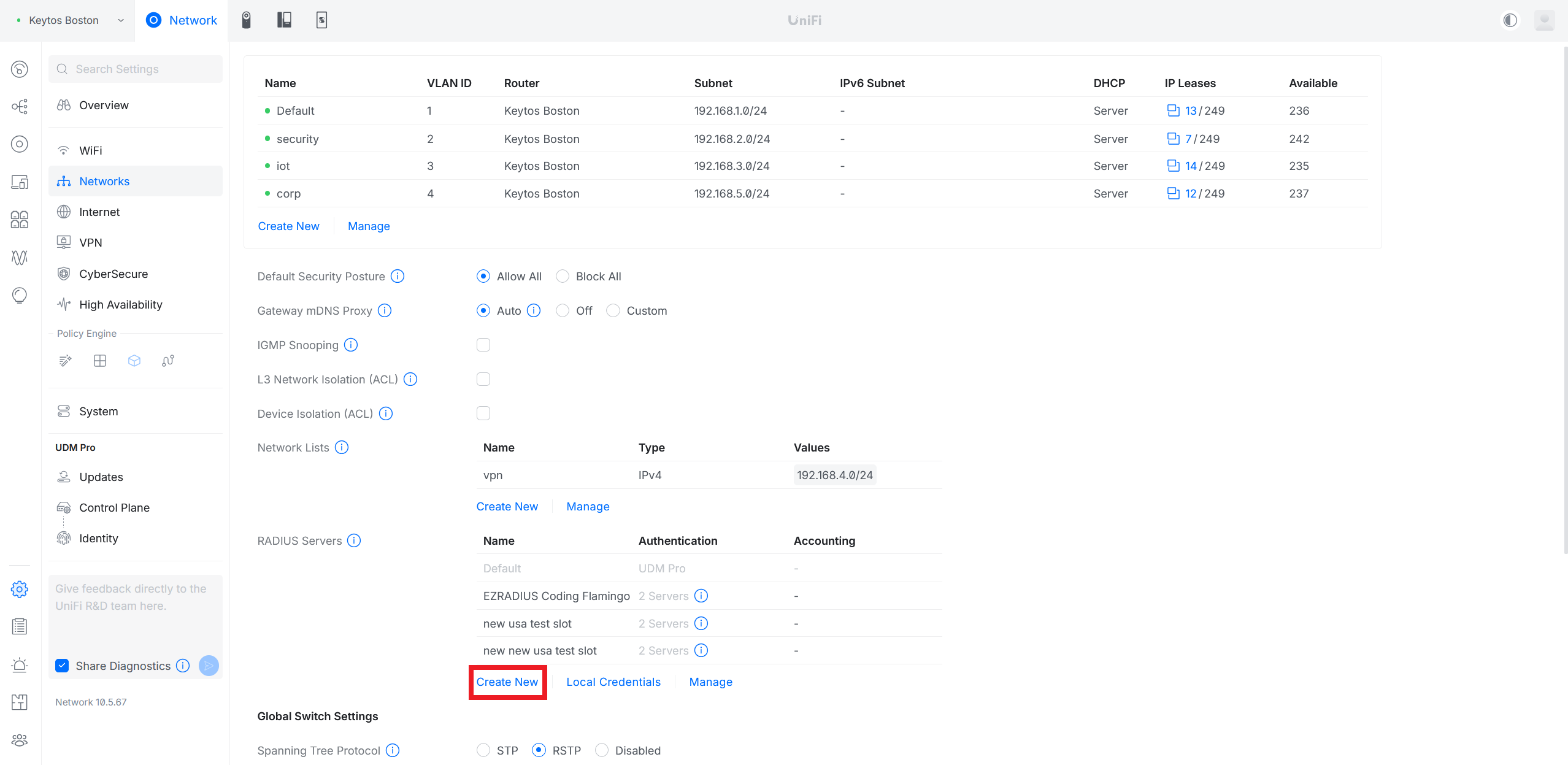Open the WiFi settings section
The width and height of the screenshot is (1568, 765).
click(x=136, y=150)
